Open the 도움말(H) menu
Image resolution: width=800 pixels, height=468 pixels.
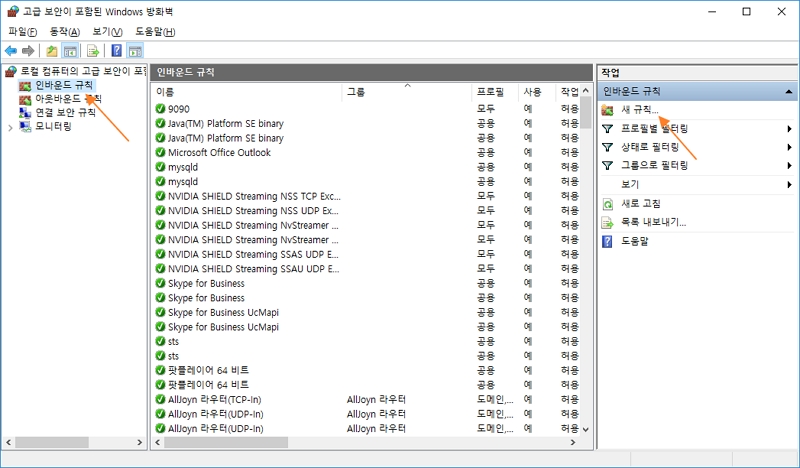tap(155, 32)
